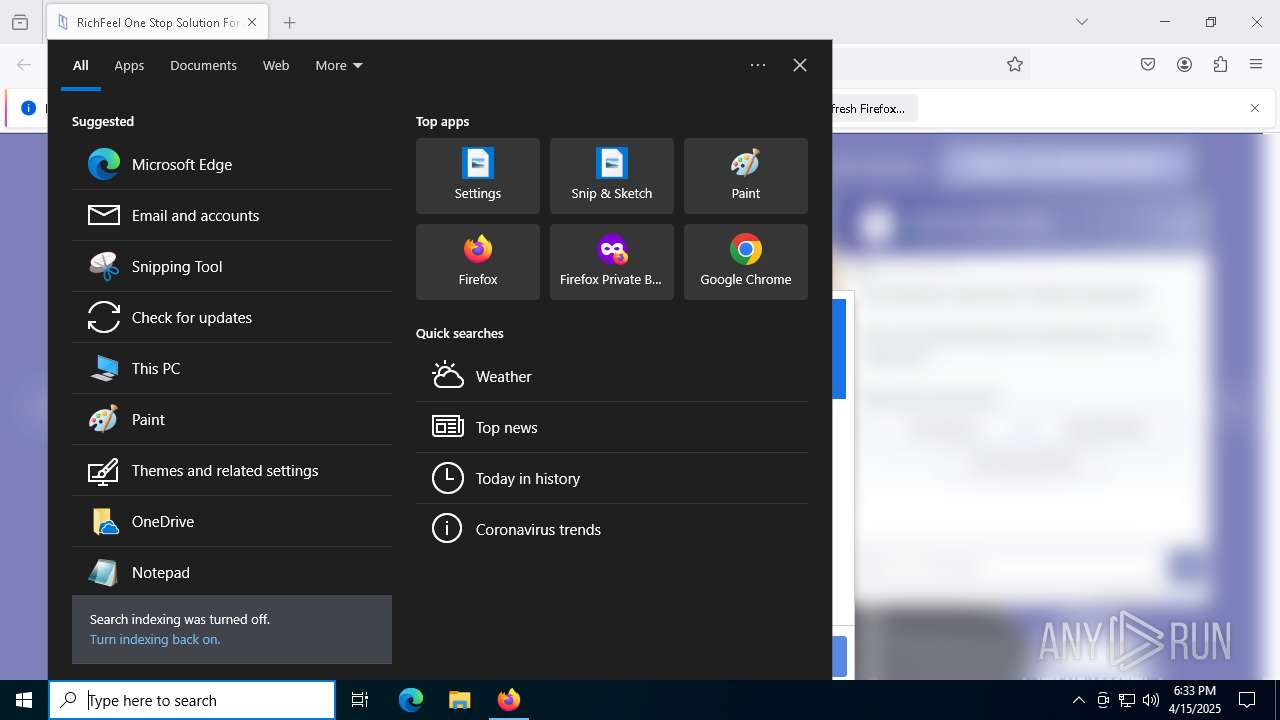Image resolution: width=1280 pixels, height=720 pixels.
Task: Open Firefox application menu
Action: (x=1256, y=64)
